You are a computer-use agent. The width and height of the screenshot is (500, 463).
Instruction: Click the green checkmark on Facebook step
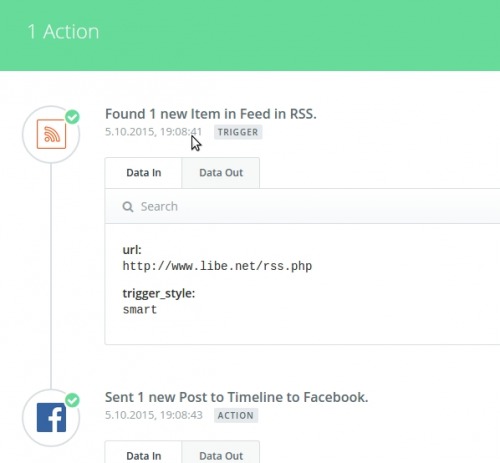[x=72, y=400]
